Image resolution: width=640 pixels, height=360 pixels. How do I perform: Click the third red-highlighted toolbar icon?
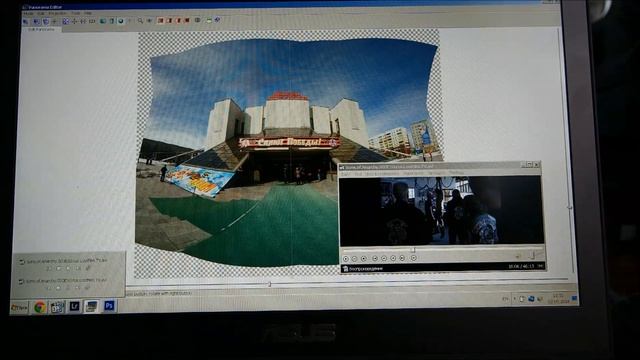click(178, 20)
